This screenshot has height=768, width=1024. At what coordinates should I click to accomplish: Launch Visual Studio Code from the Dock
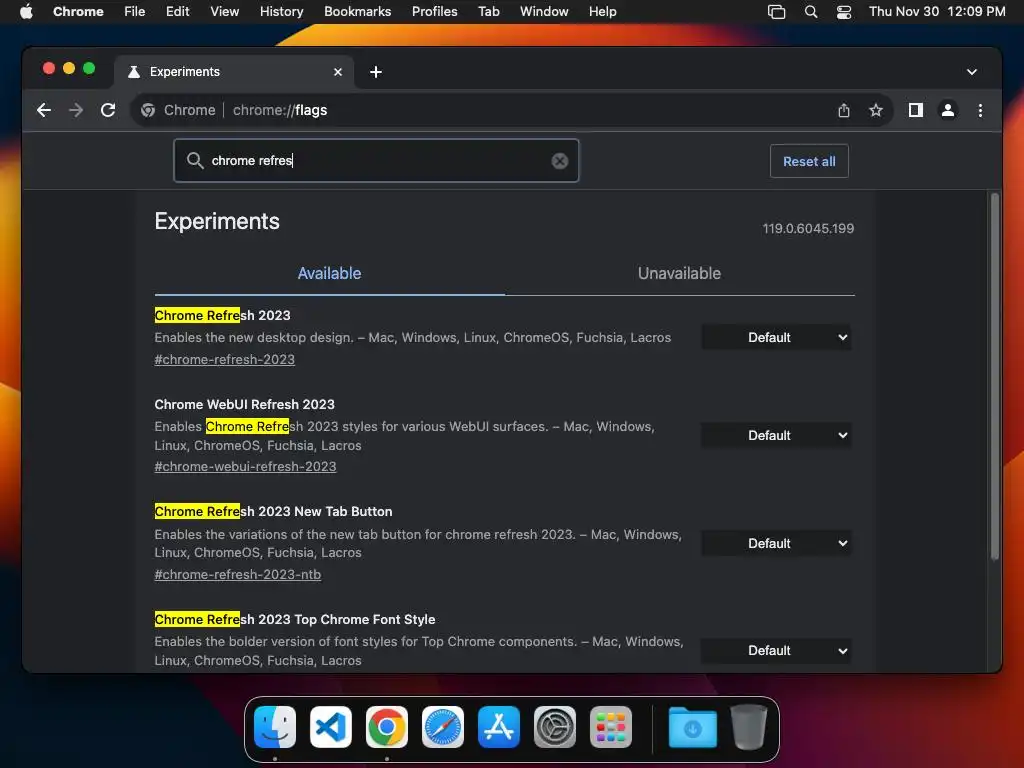(330, 727)
